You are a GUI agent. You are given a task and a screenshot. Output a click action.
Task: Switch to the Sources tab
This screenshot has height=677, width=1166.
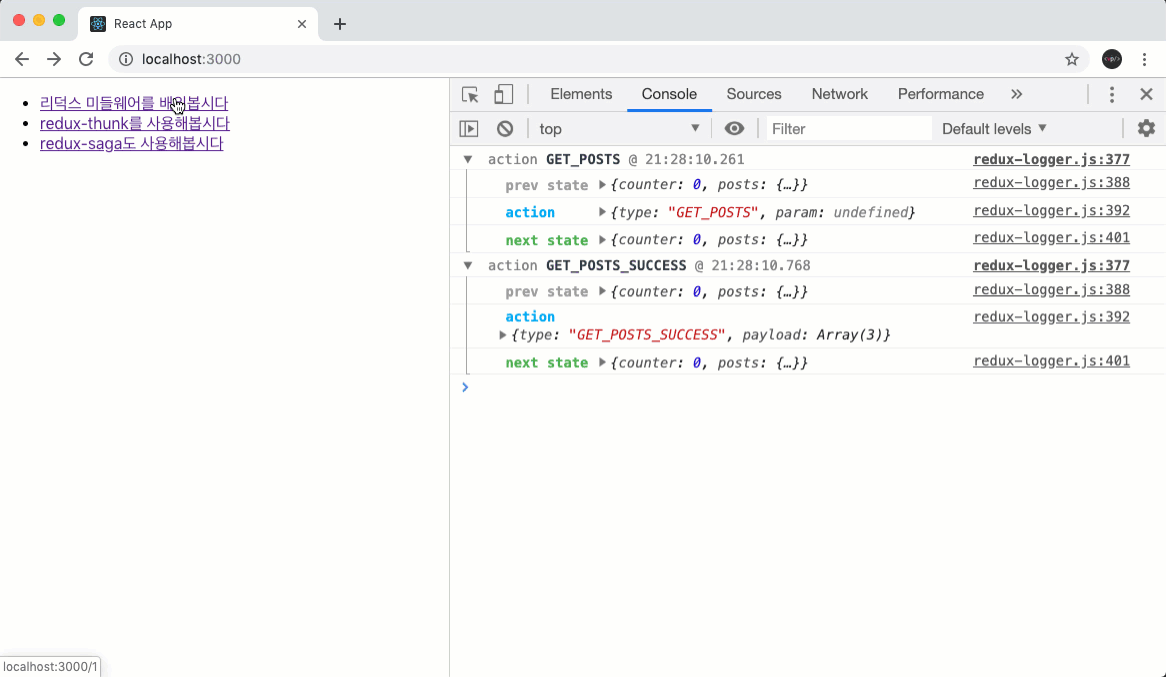(x=754, y=94)
